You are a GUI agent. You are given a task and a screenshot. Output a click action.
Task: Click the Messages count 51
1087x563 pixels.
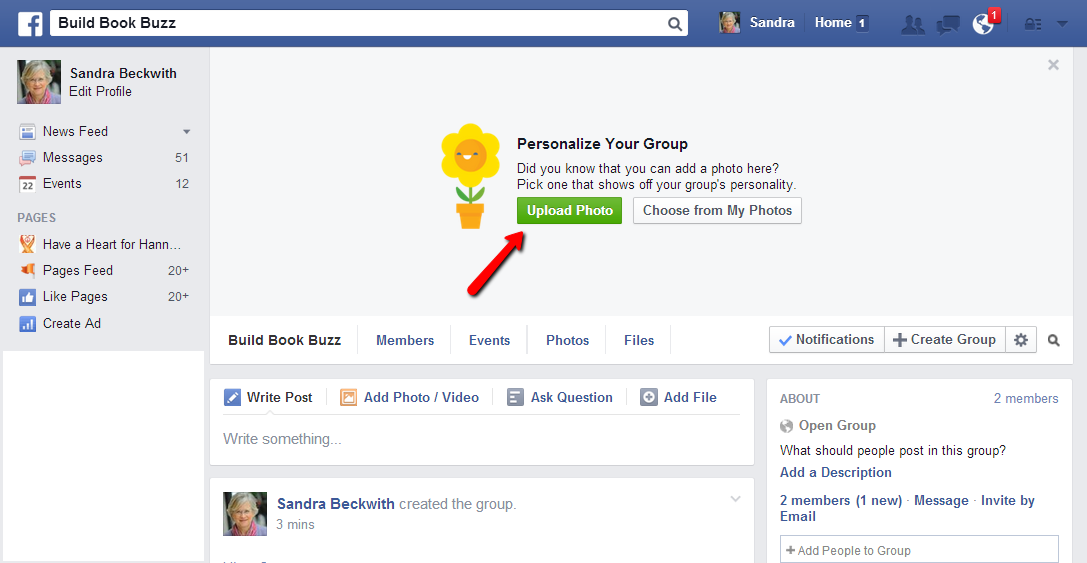point(182,157)
